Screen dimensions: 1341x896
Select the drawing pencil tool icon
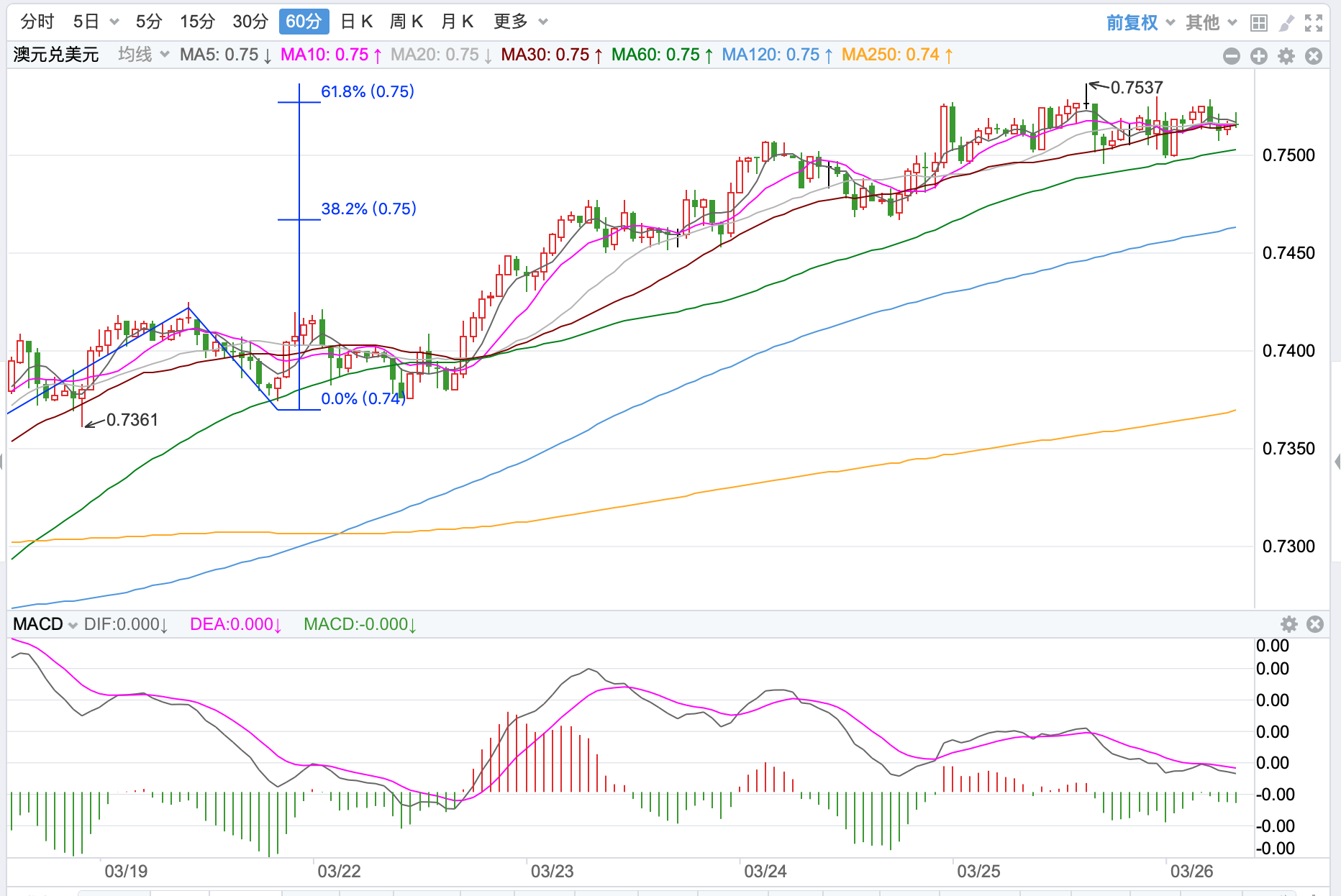coord(1286,23)
